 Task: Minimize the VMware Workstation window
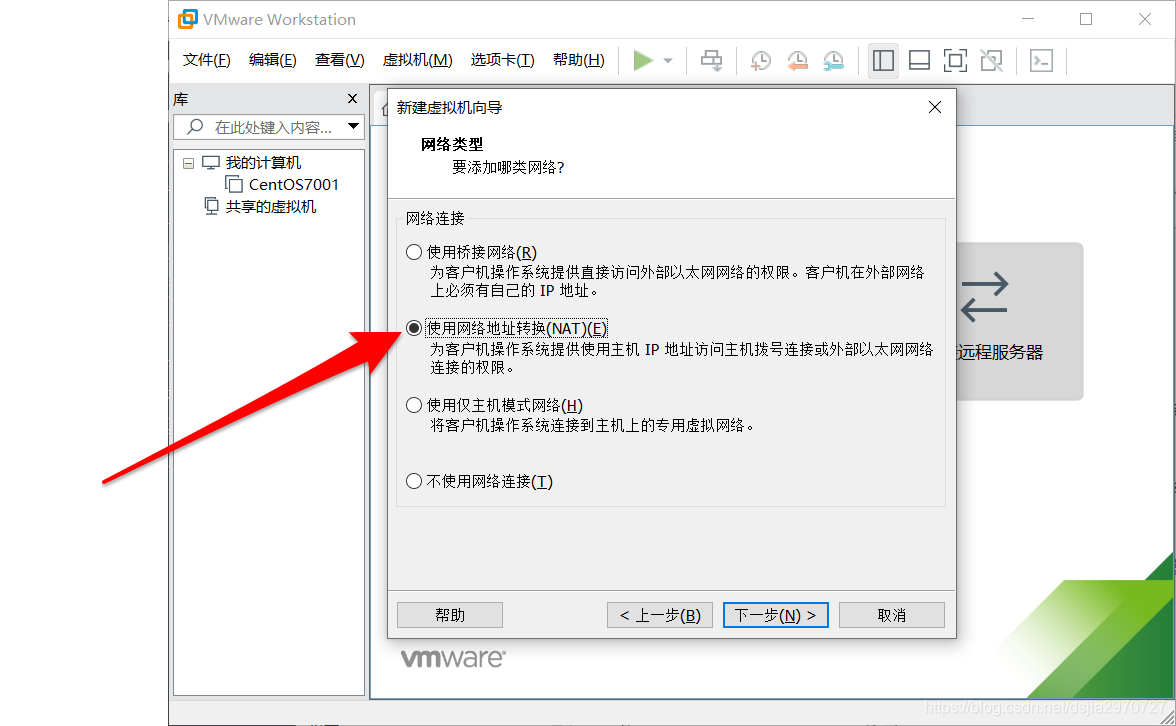pos(1028,19)
